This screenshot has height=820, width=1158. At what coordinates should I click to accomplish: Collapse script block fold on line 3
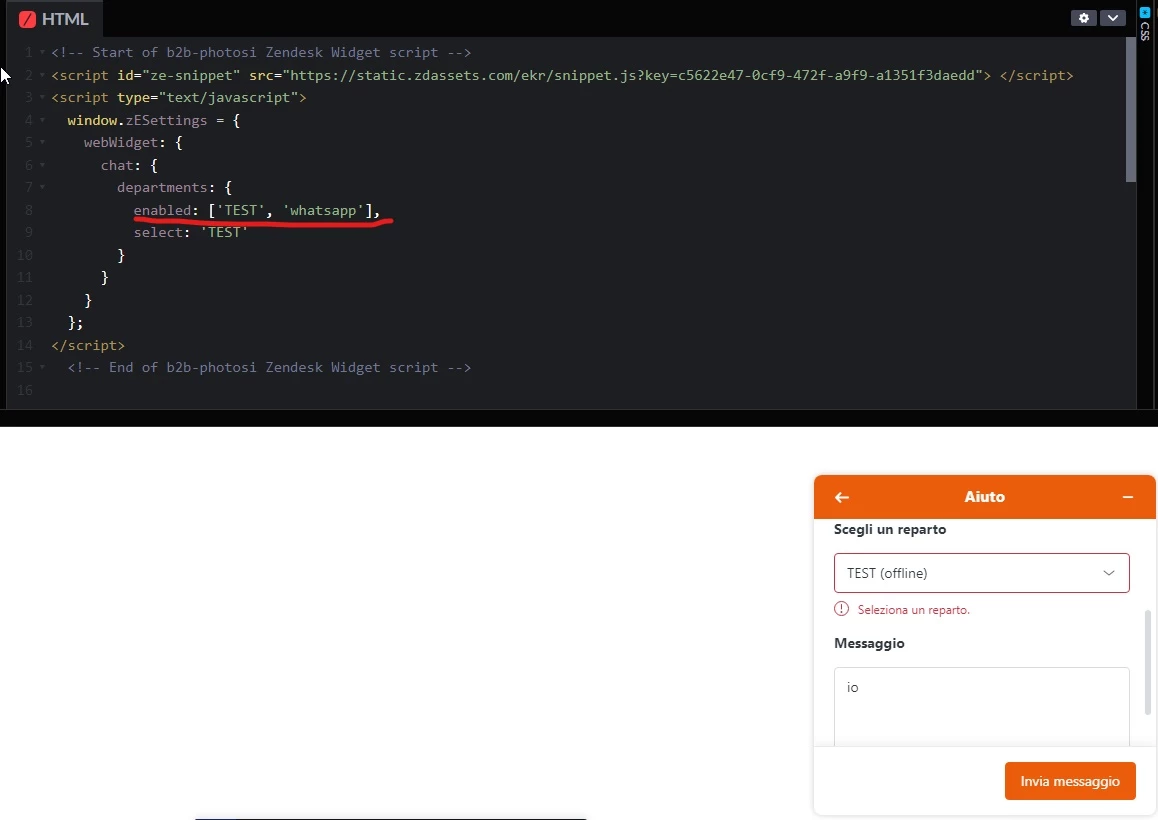[x=43, y=98]
